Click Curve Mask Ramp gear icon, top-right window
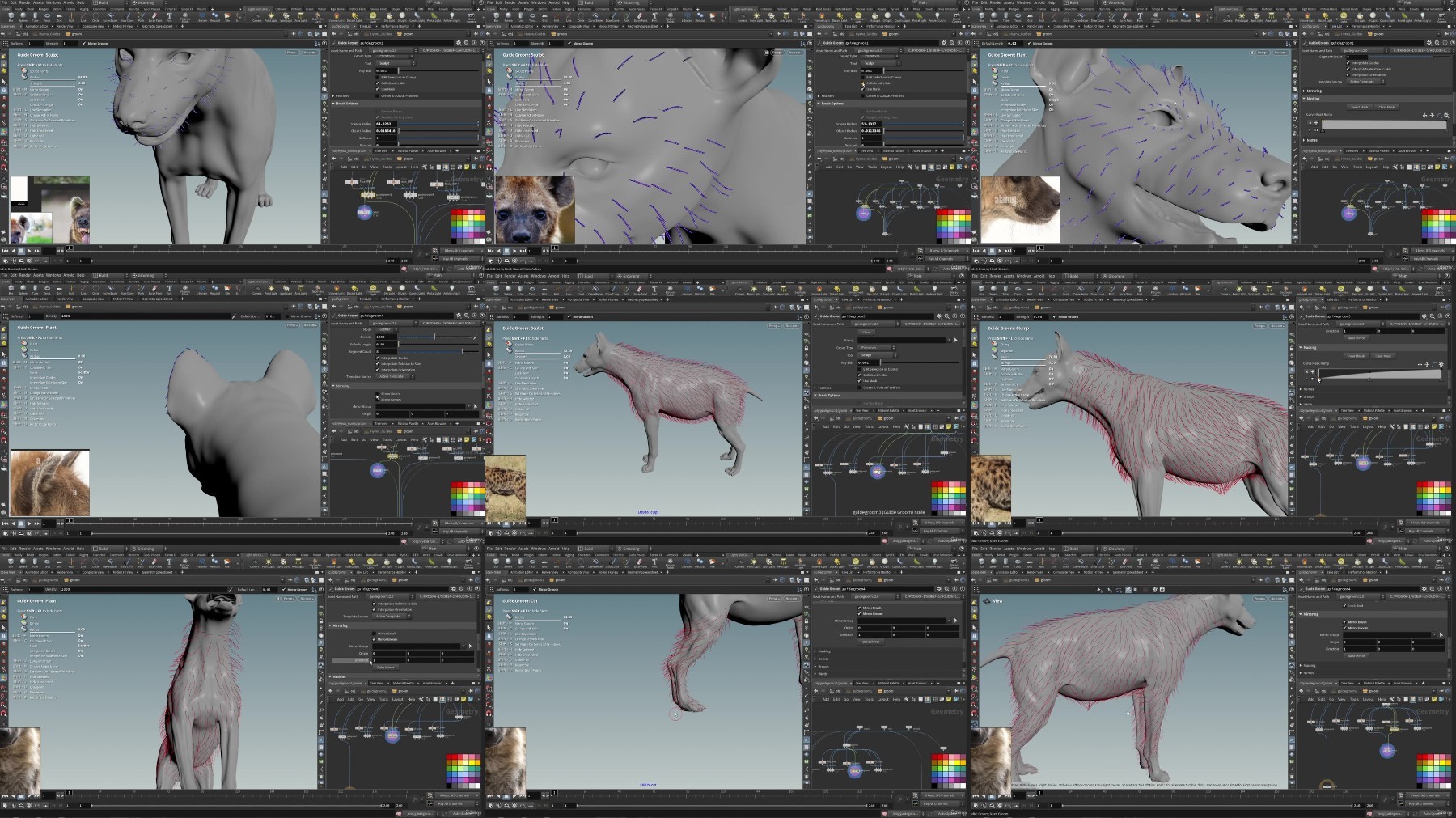The height and width of the screenshot is (818, 1456). (x=1445, y=116)
